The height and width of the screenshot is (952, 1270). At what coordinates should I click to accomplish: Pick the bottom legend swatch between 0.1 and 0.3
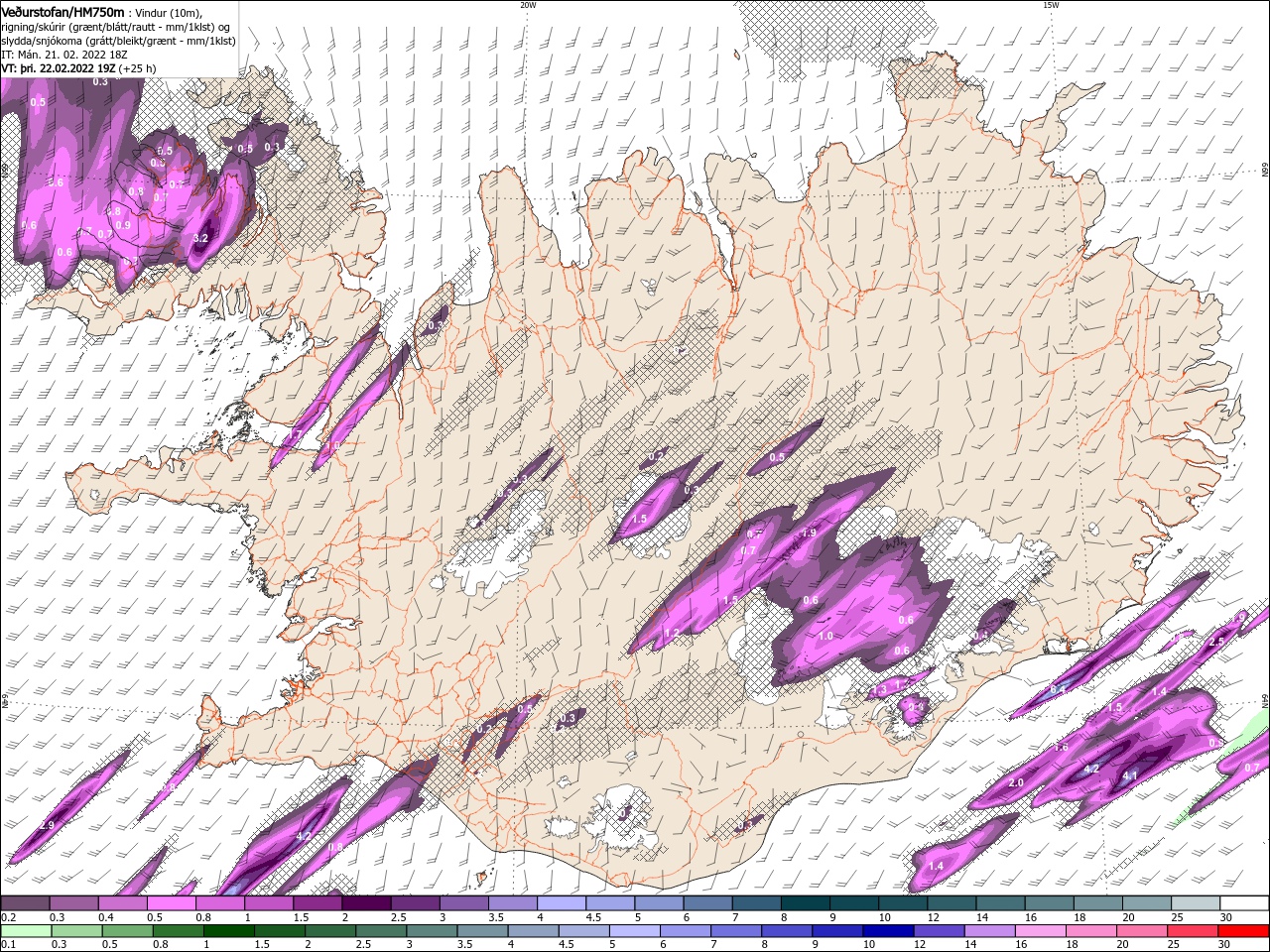tap(25, 931)
